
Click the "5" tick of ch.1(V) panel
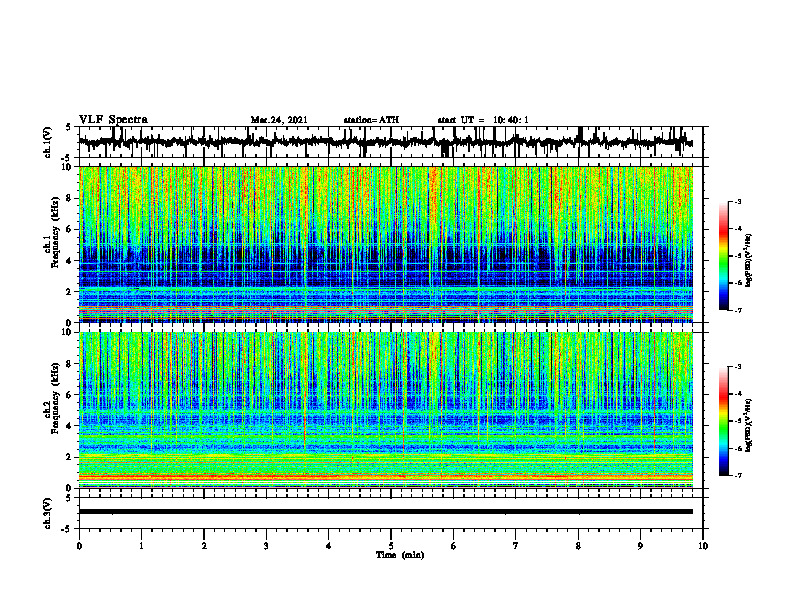point(68,128)
